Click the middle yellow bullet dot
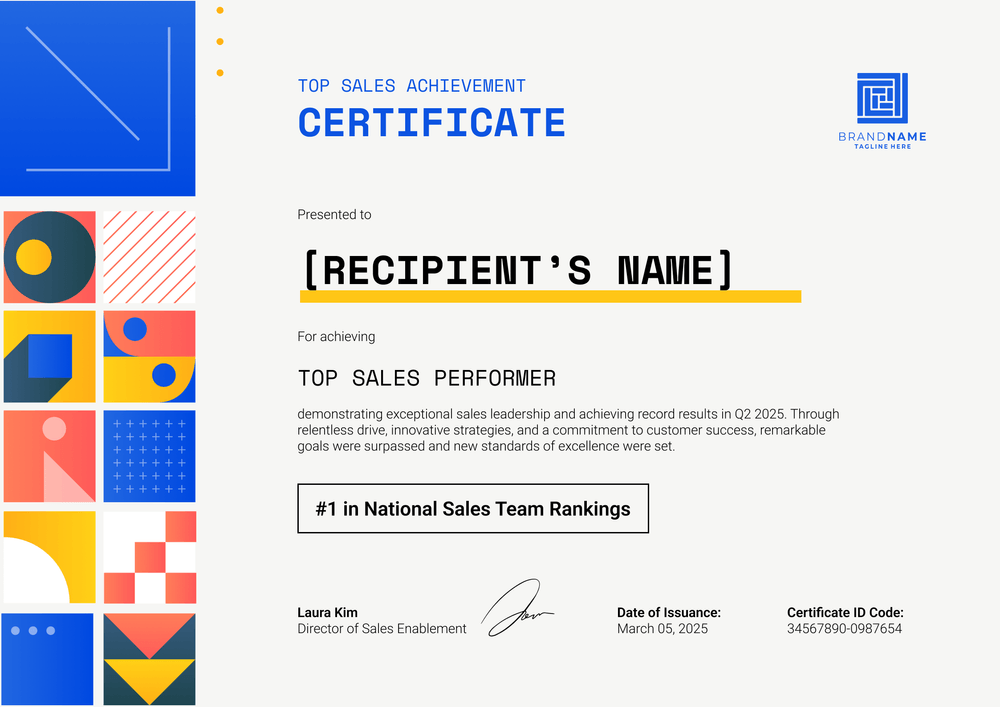Screen dimensions: 1000x707 219,41
